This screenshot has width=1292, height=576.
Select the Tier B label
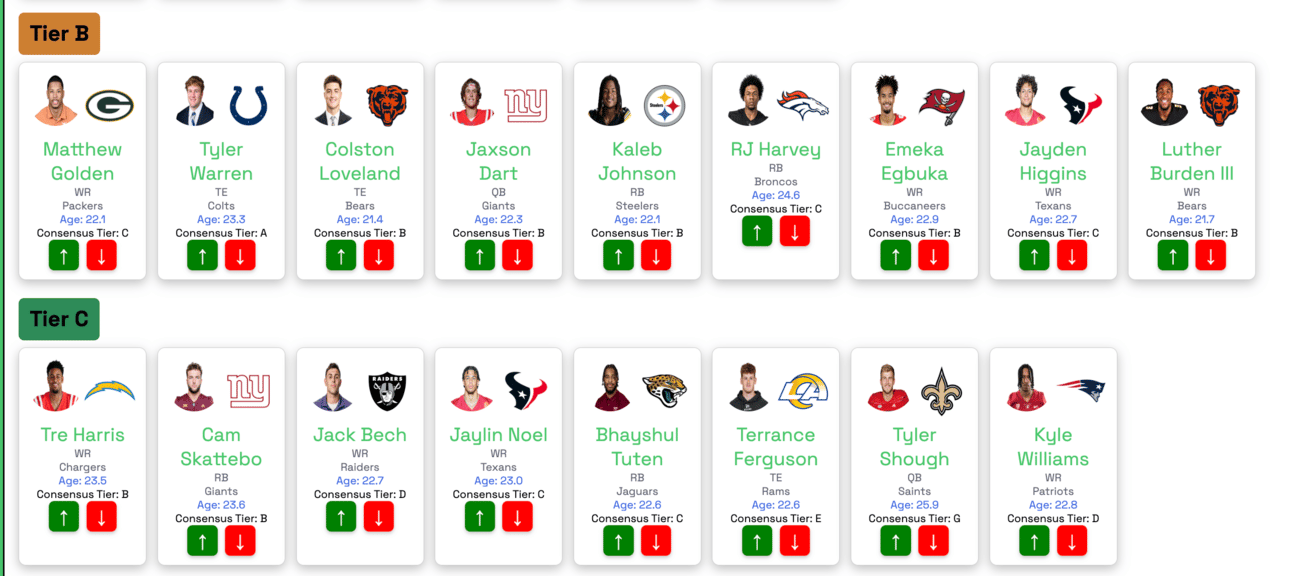(59, 34)
